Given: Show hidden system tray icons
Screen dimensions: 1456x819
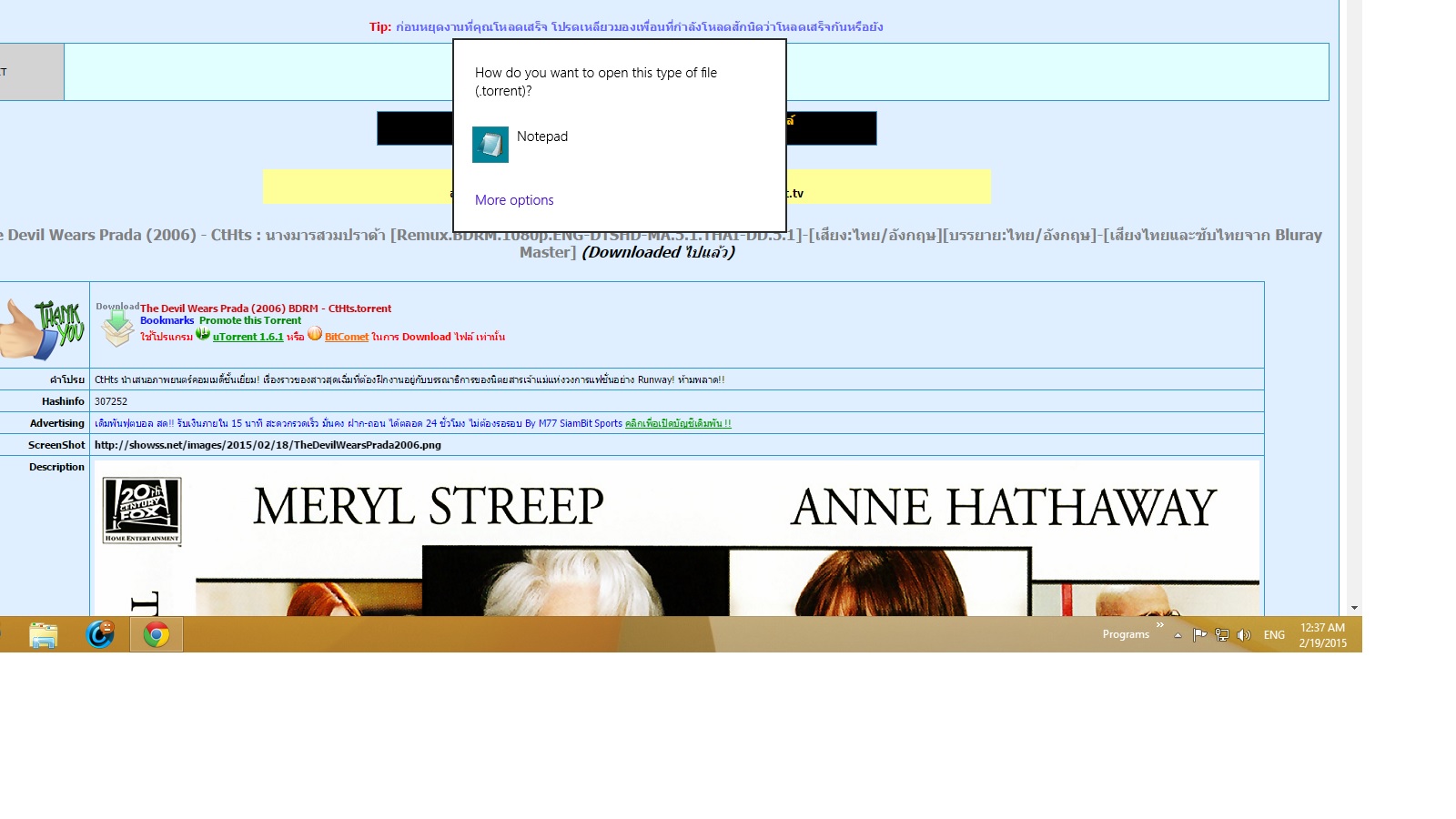Looking at the screenshot, I should tap(1178, 635).
